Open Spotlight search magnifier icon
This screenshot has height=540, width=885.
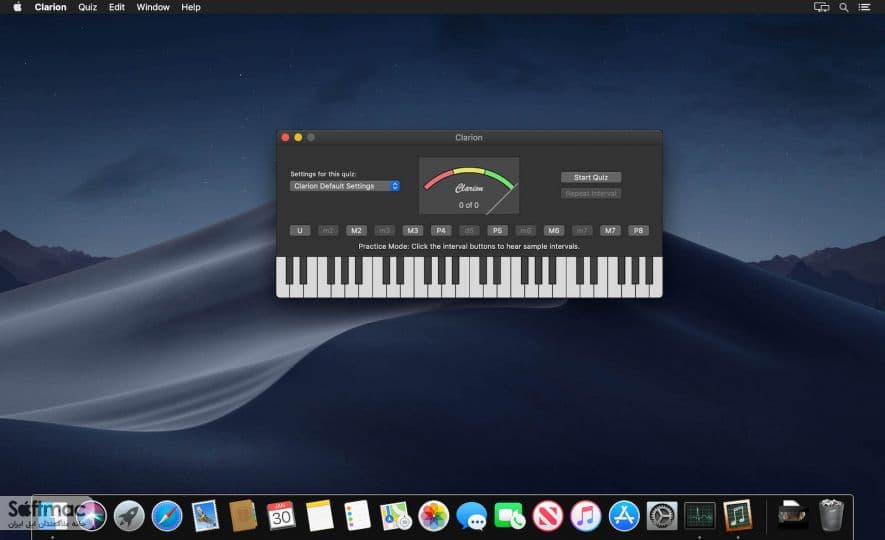[843, 7]
